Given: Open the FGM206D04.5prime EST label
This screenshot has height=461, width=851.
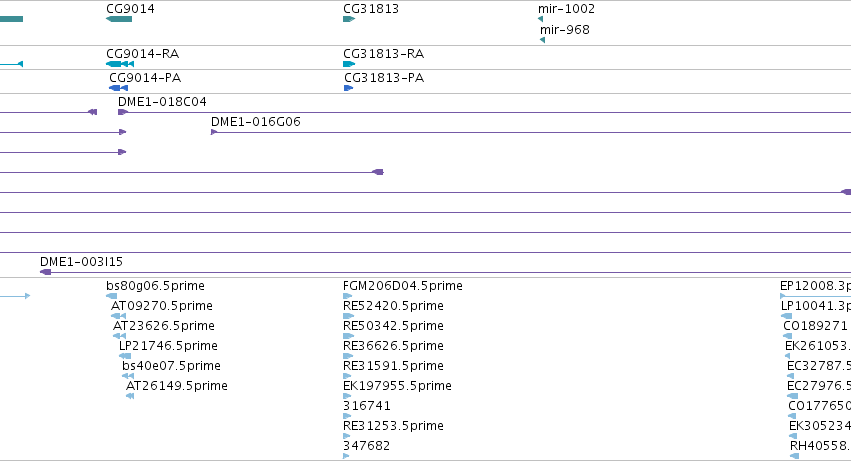Looking at the screenshot, I should coord(403,286).
